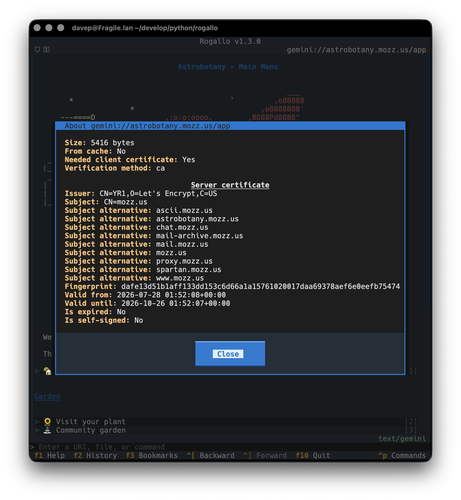Click Subject alternative ascii.mozz.us line
Viewport: 461px width, 500px height.
[139, 210]
